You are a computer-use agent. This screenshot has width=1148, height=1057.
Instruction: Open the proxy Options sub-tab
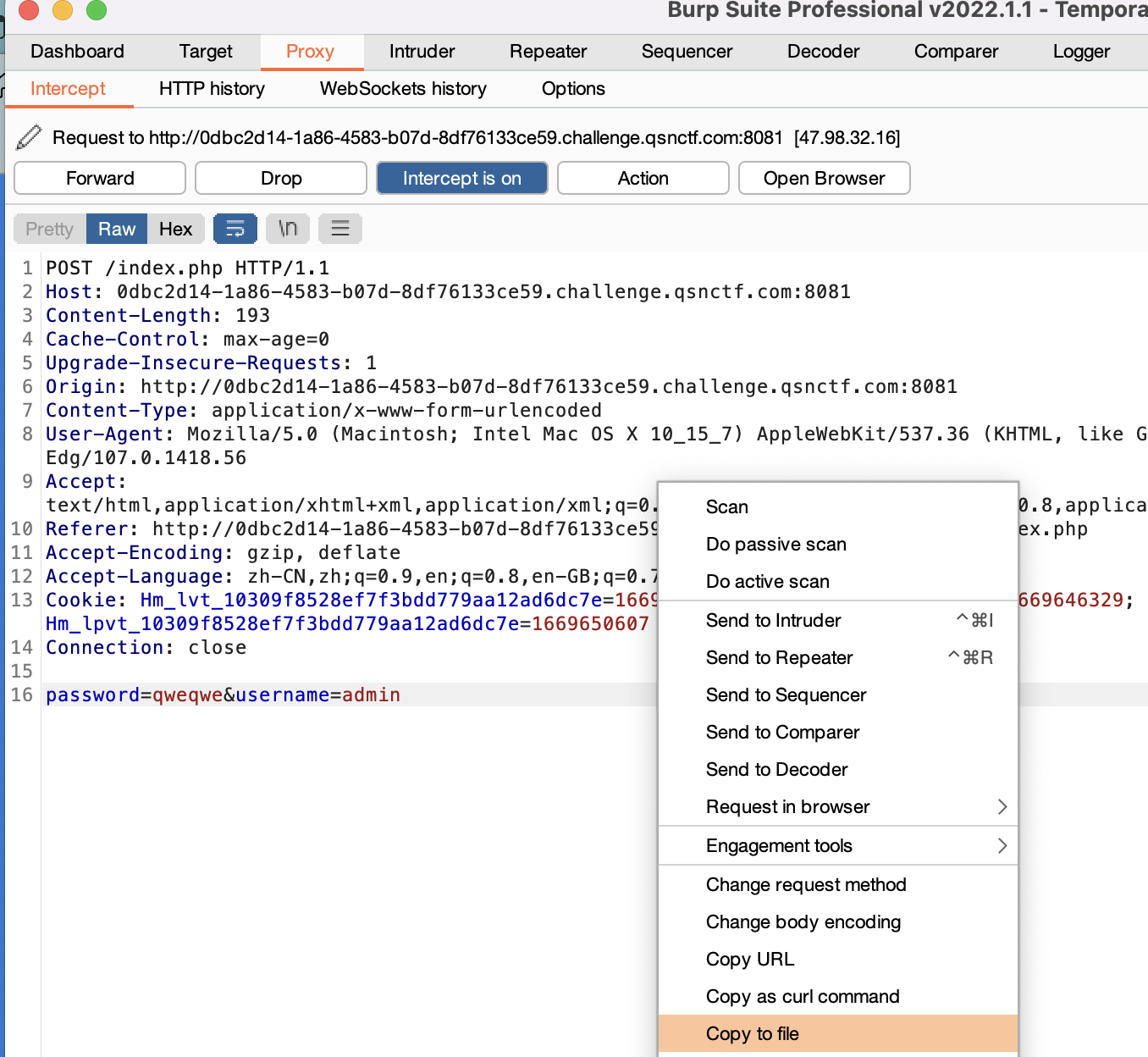click(573, 89)
